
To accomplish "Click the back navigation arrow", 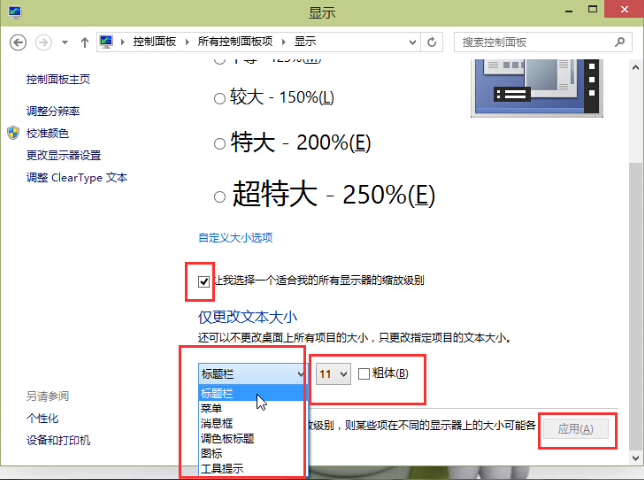I will click(x=17, y=42).
